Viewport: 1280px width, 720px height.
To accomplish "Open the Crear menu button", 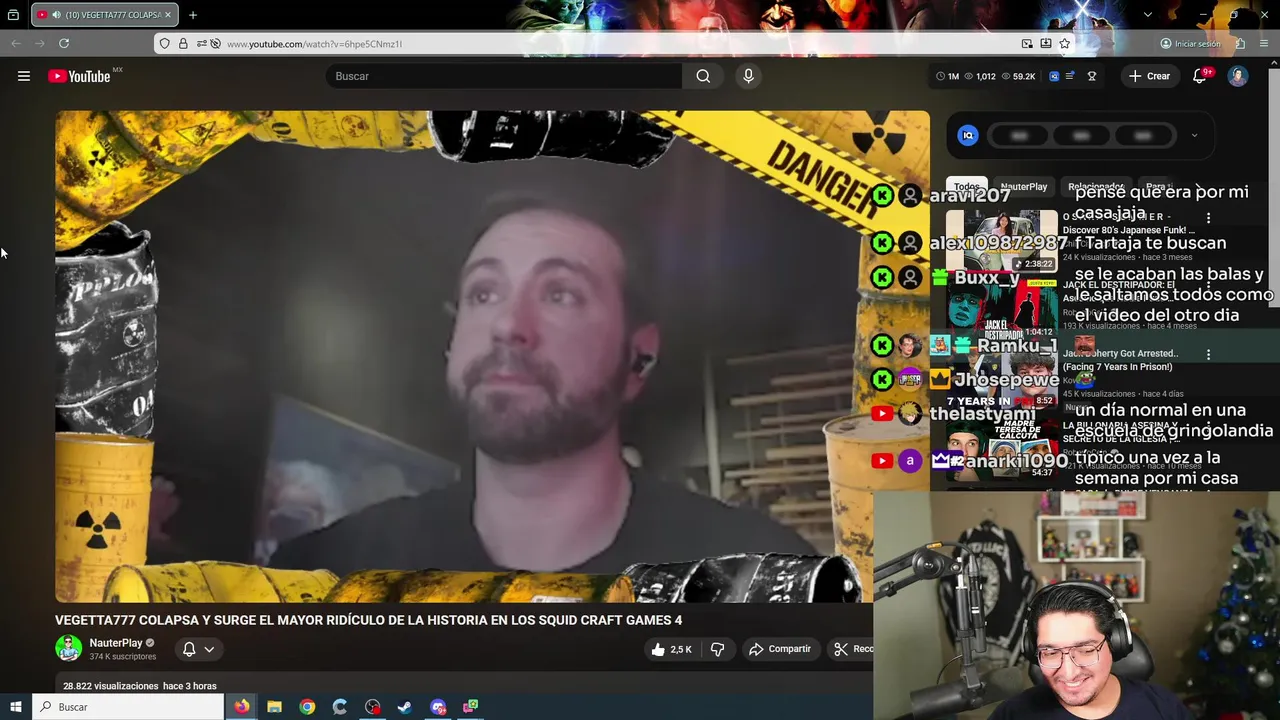I will coord(1149,76).
